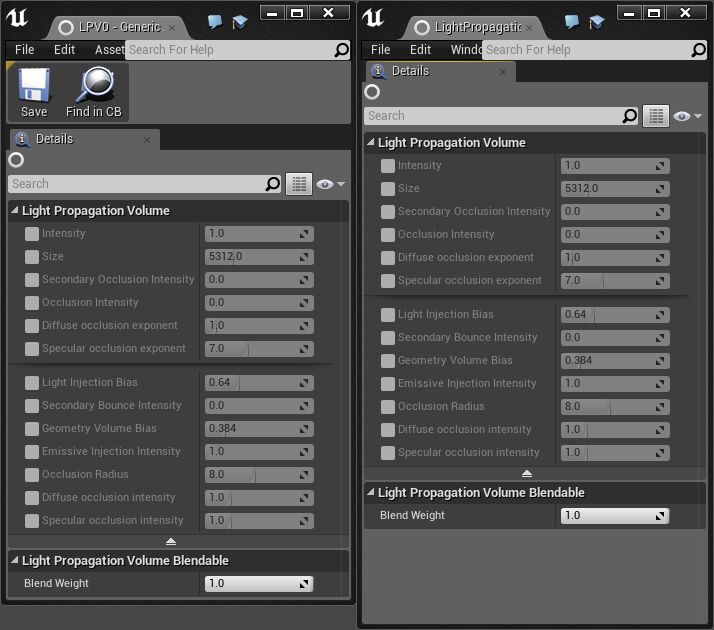Image resolution: width=714 pixels, height=630 pixels.
Task: Click Specular occlusion exponent slider in LPV0 window
Action: tap(259, 349)
